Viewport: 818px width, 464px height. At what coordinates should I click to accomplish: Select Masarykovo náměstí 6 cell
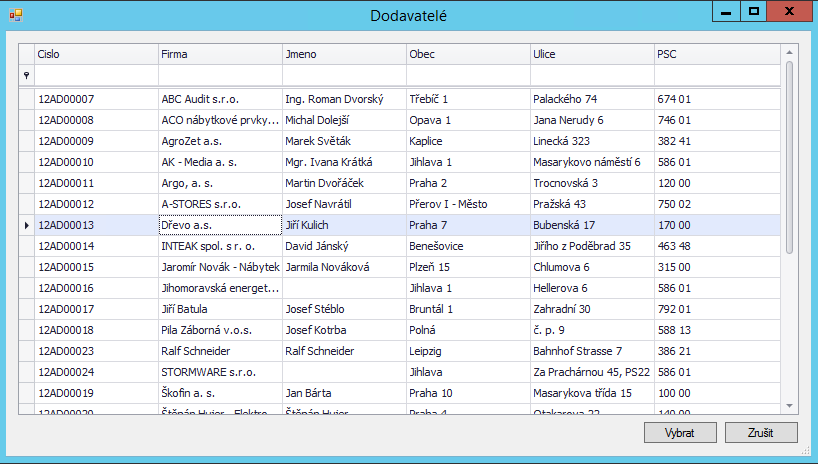click(x=593, y=162)
